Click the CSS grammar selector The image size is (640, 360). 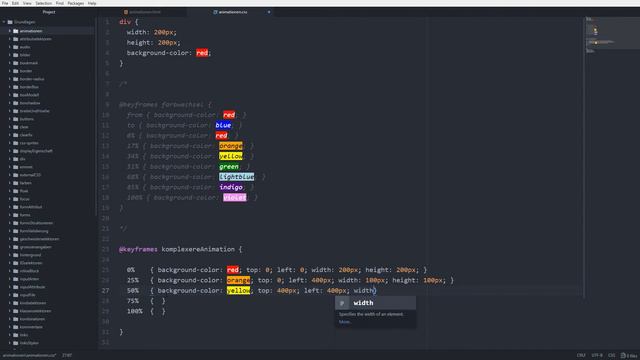pyautogui.click(x=611, y=356)
